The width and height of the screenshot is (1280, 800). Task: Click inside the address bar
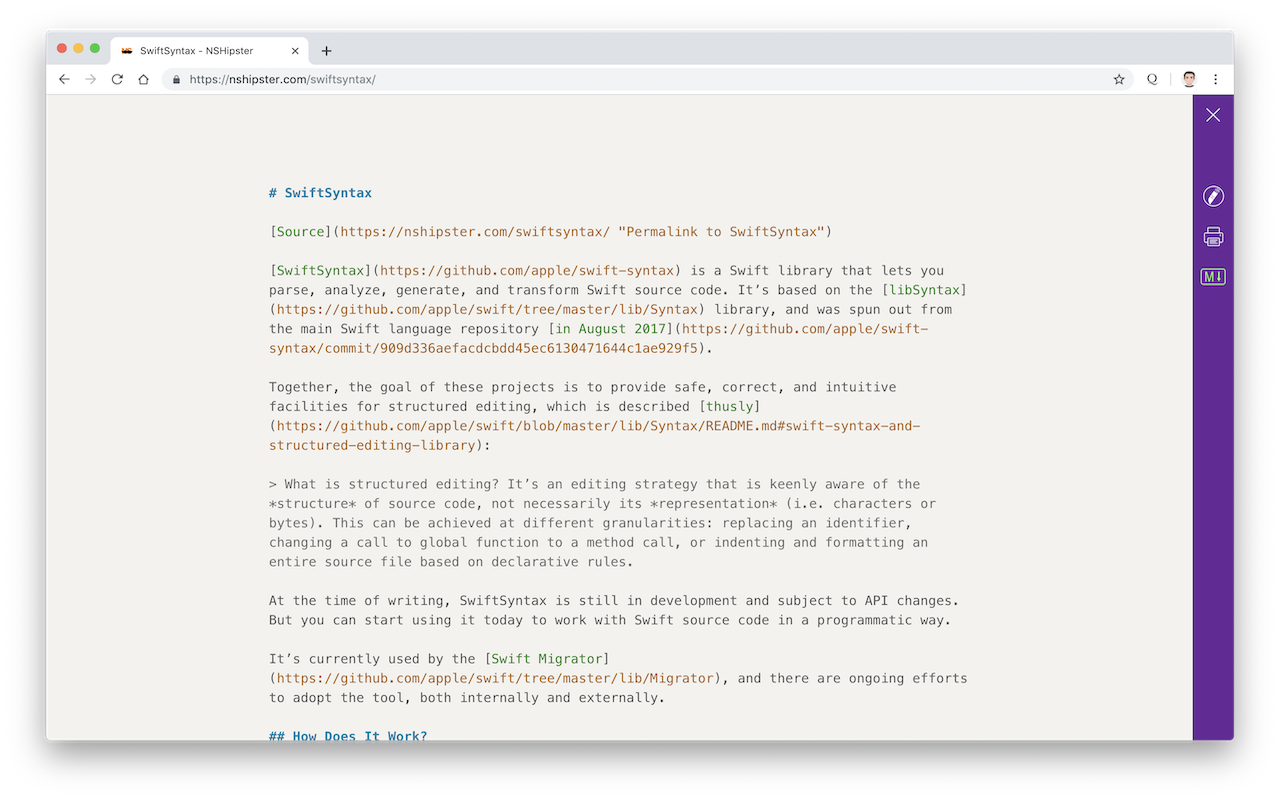(x=500, y=78)
